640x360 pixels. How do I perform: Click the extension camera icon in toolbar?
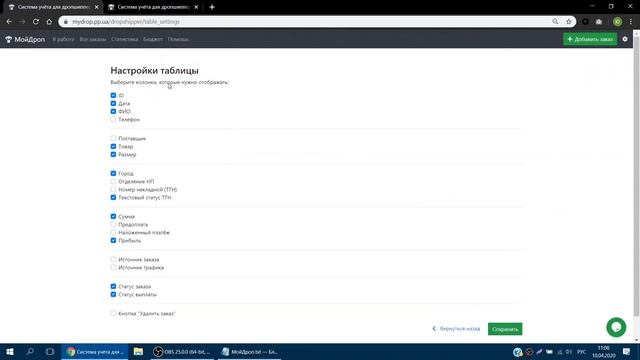pyautogui.click(x=599, y=22)
